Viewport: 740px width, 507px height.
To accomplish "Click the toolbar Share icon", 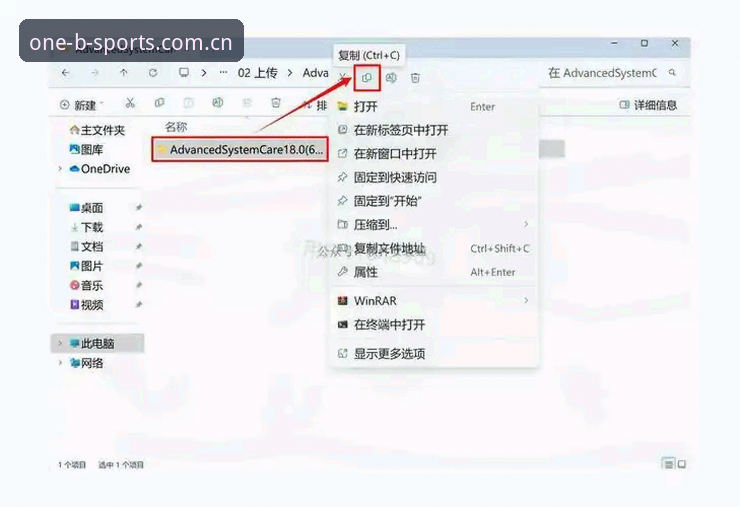I will 247,103.
